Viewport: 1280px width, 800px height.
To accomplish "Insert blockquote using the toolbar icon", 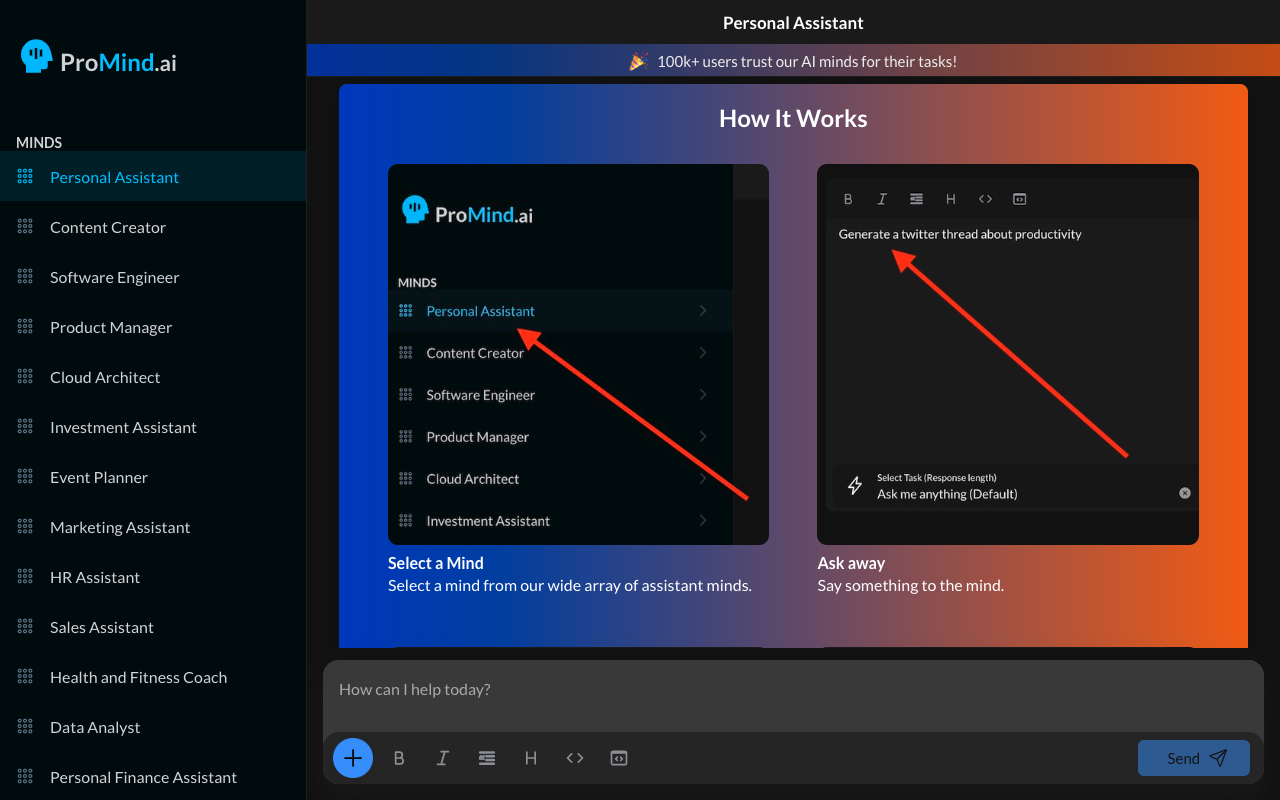I will pyautogui.click(x=487, y=758).
